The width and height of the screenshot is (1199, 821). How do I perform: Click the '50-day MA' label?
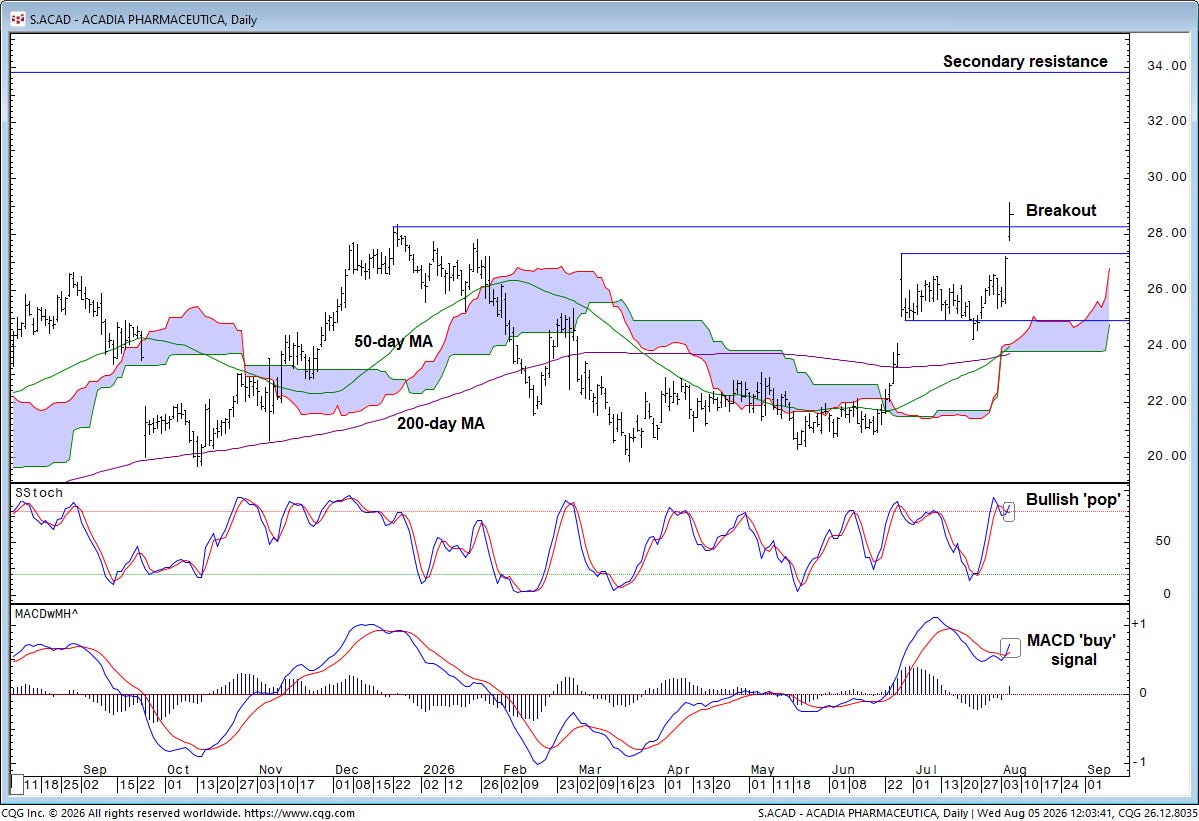coord(393,342)
